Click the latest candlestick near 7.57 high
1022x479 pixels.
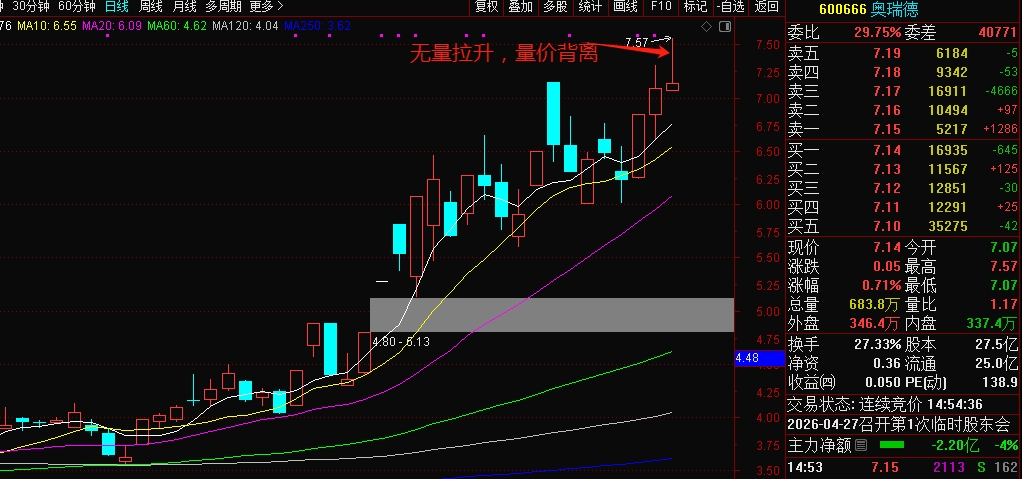[672, 86]
